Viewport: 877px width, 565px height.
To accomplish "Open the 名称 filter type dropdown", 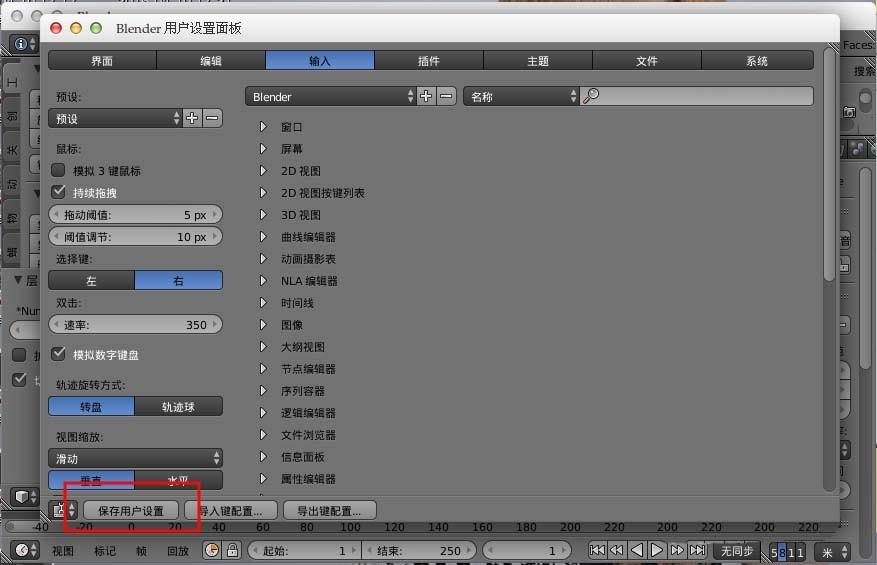I will pos(521,96).
